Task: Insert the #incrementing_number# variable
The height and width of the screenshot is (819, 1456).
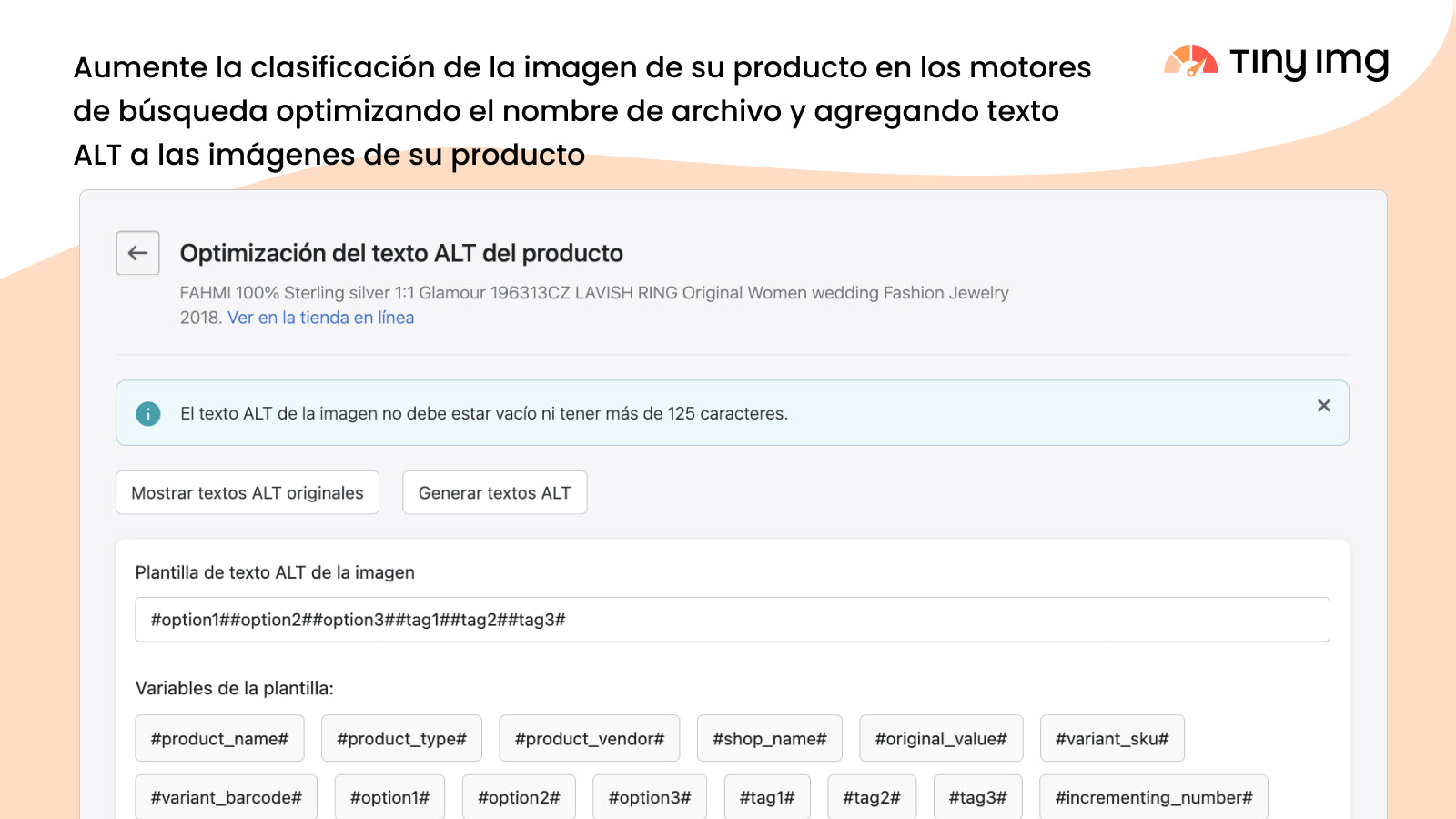Action: [x=1154, y=797]
